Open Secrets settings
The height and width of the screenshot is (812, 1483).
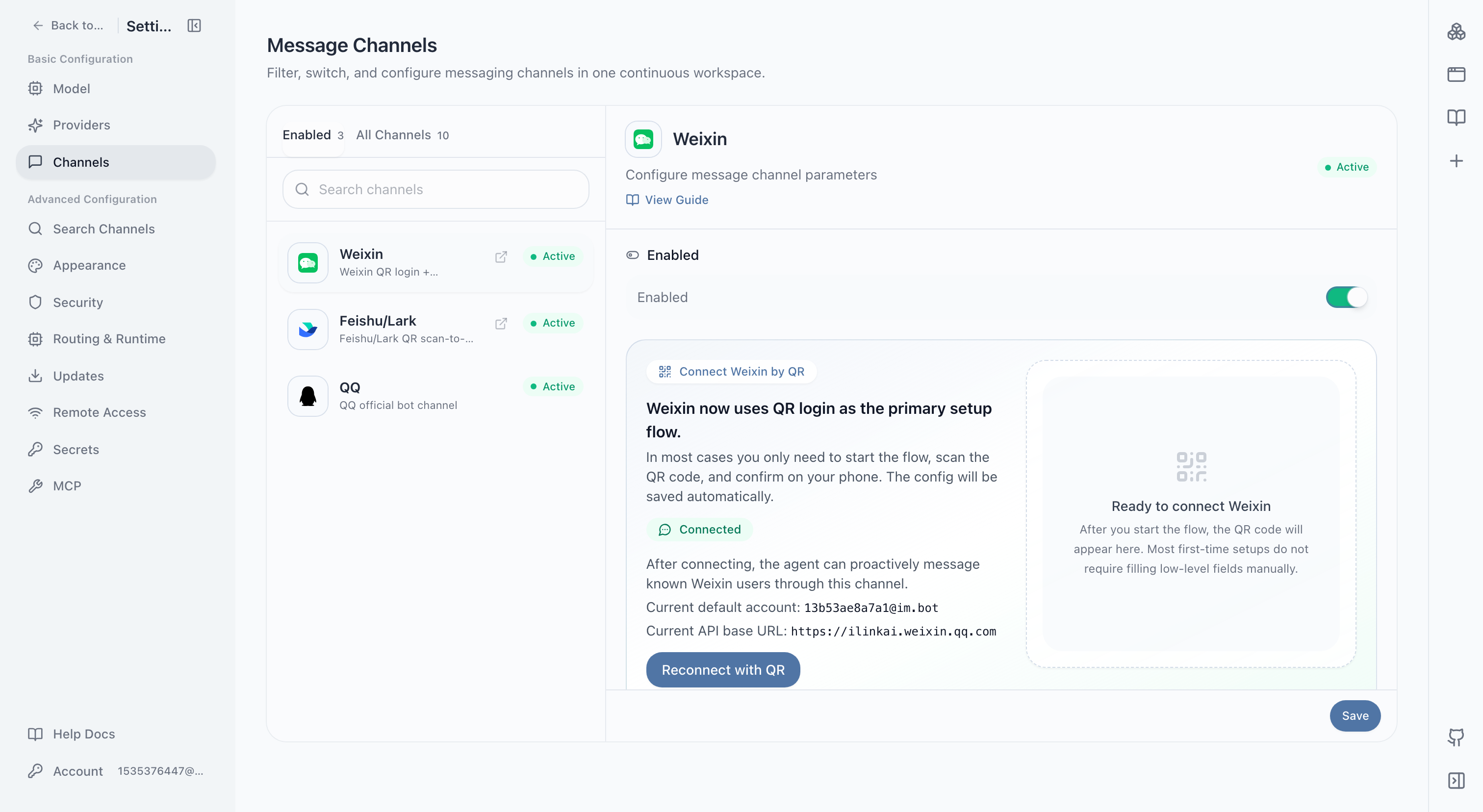click(115, 450)
